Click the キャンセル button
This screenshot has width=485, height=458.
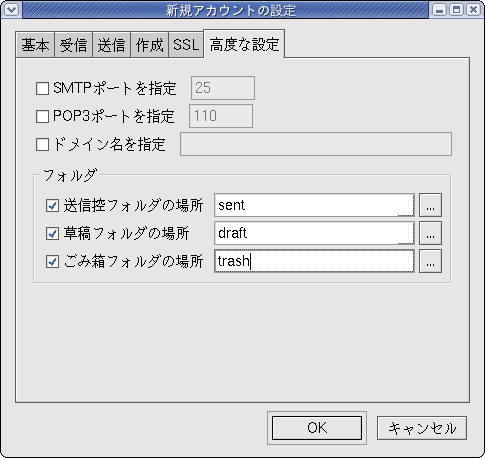422,428
